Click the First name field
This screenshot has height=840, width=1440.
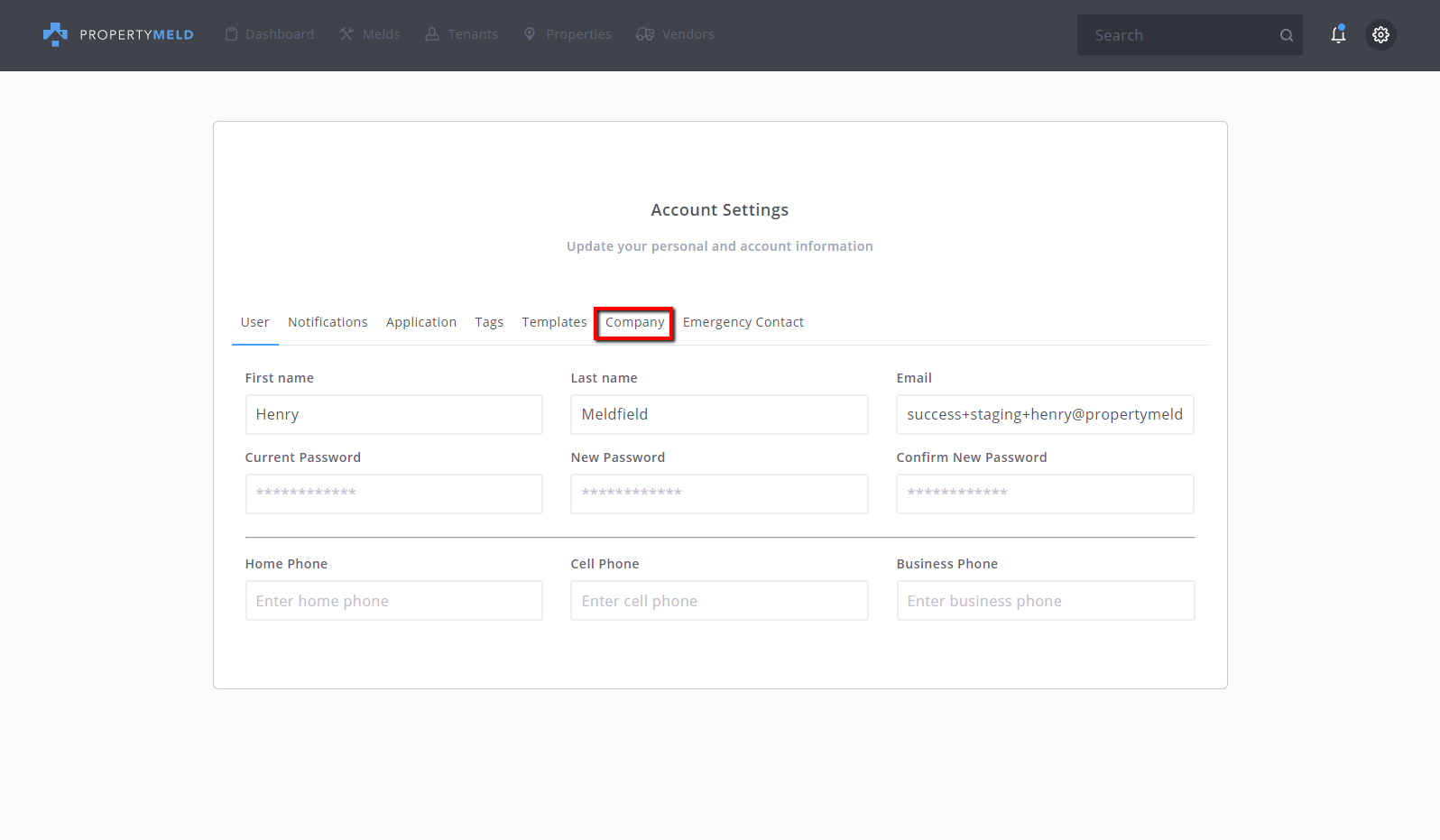coord(394,414)
